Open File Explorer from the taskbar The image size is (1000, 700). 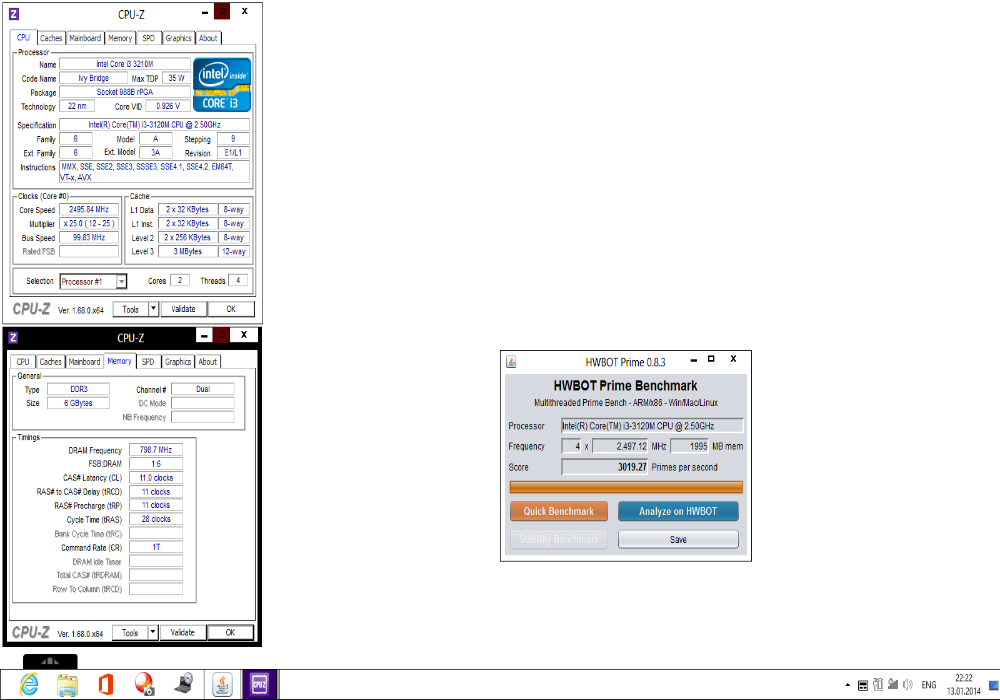(x=67, y=685)
